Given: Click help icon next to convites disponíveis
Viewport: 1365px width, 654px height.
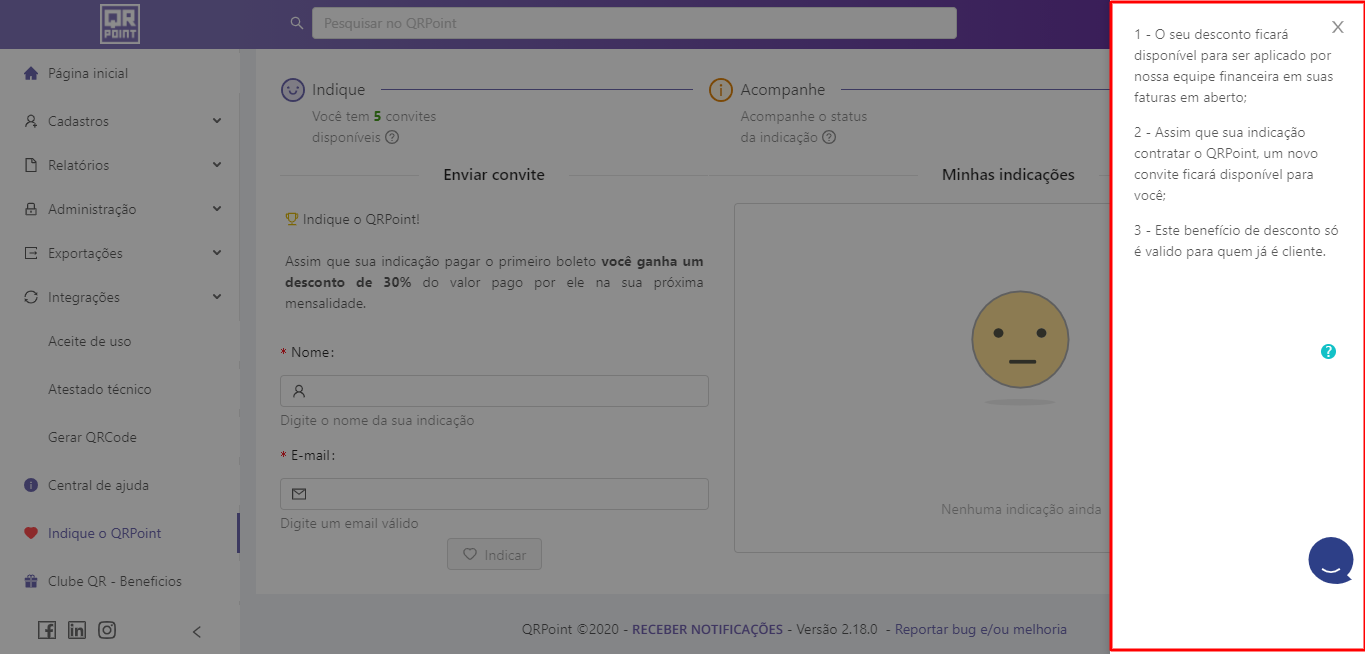Looking at the screenshot, I should click(x=392, y=138).
